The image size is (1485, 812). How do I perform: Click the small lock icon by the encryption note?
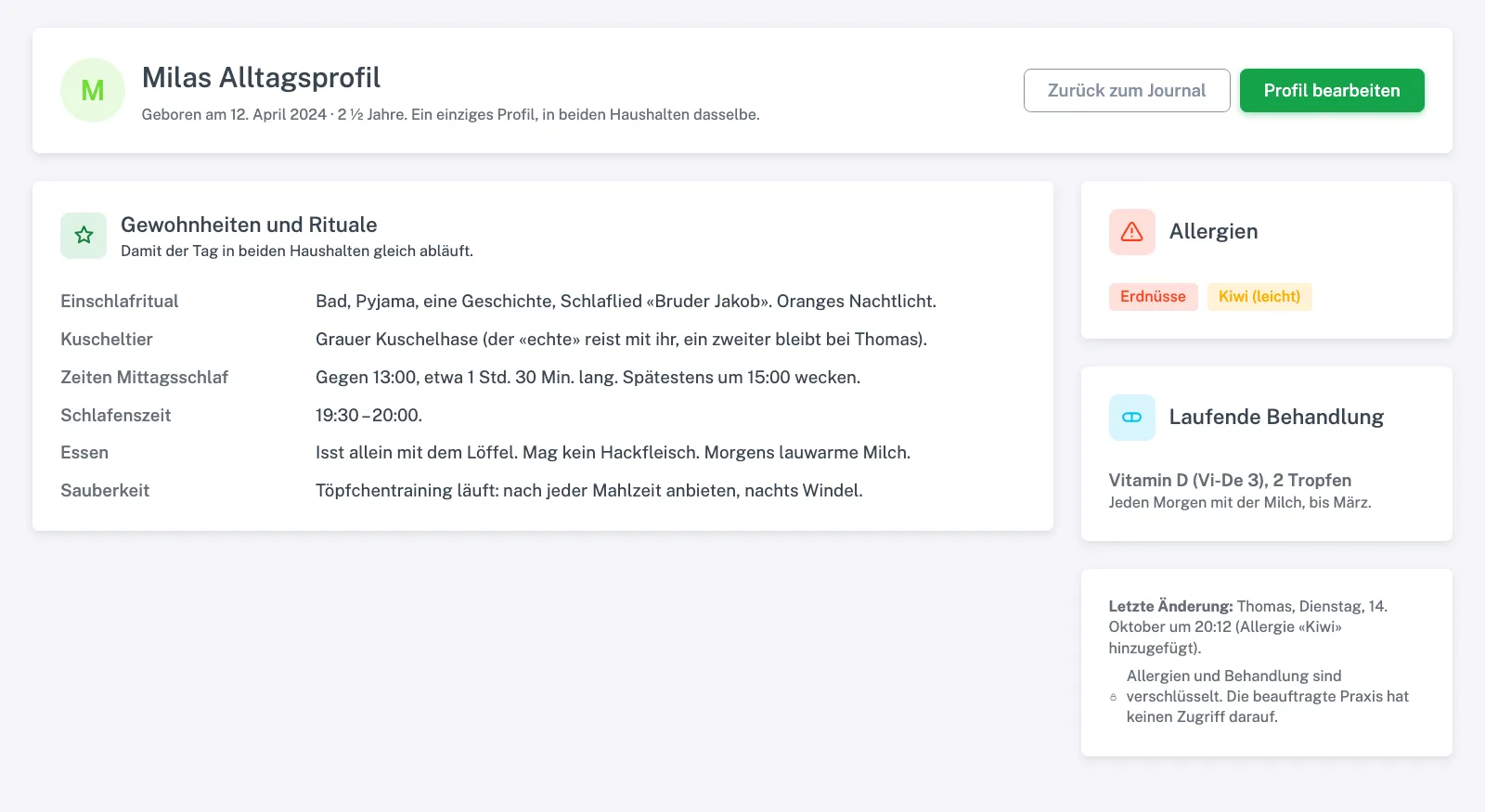[1114, 697]
